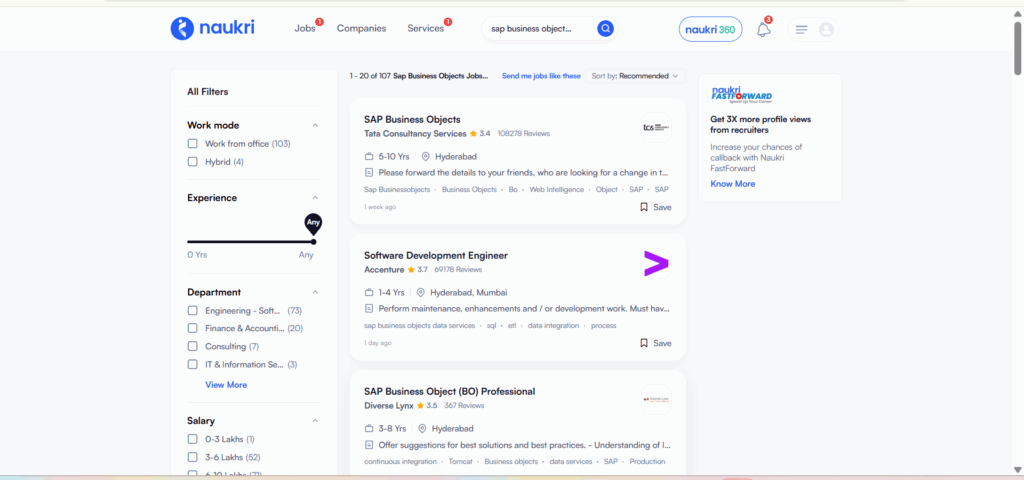This screenshot has width=1024, height=480.
Task: Open the Naukri home logo
Action: 212,28
